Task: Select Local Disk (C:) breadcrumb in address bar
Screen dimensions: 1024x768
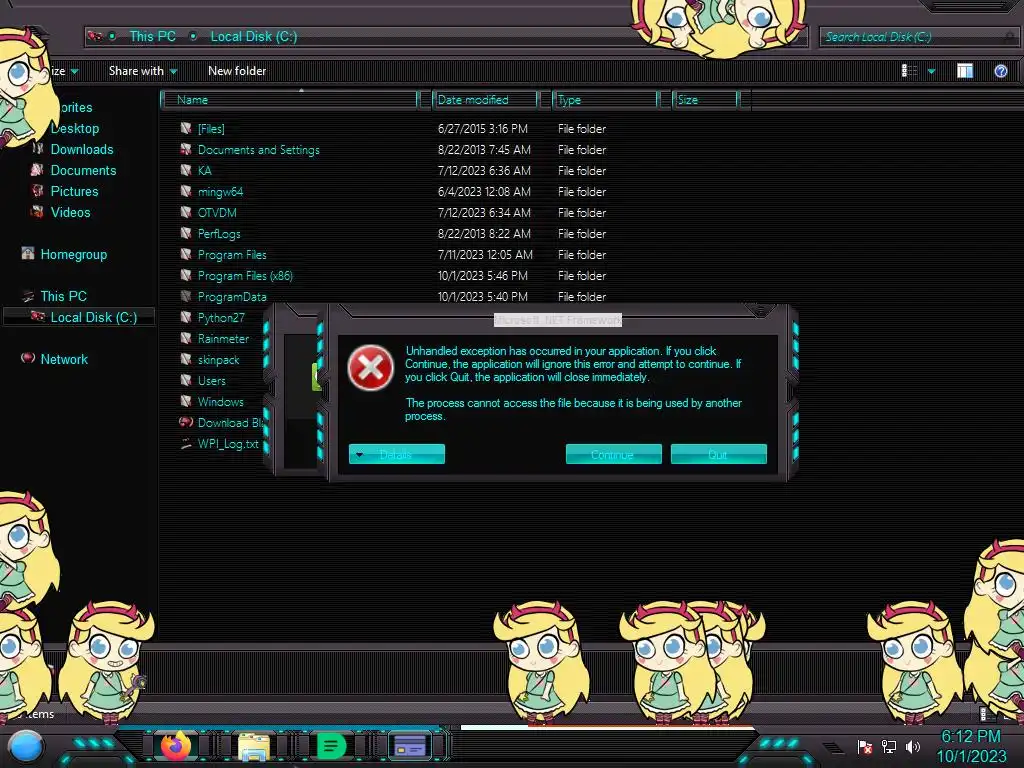Action: click(253, 37)
